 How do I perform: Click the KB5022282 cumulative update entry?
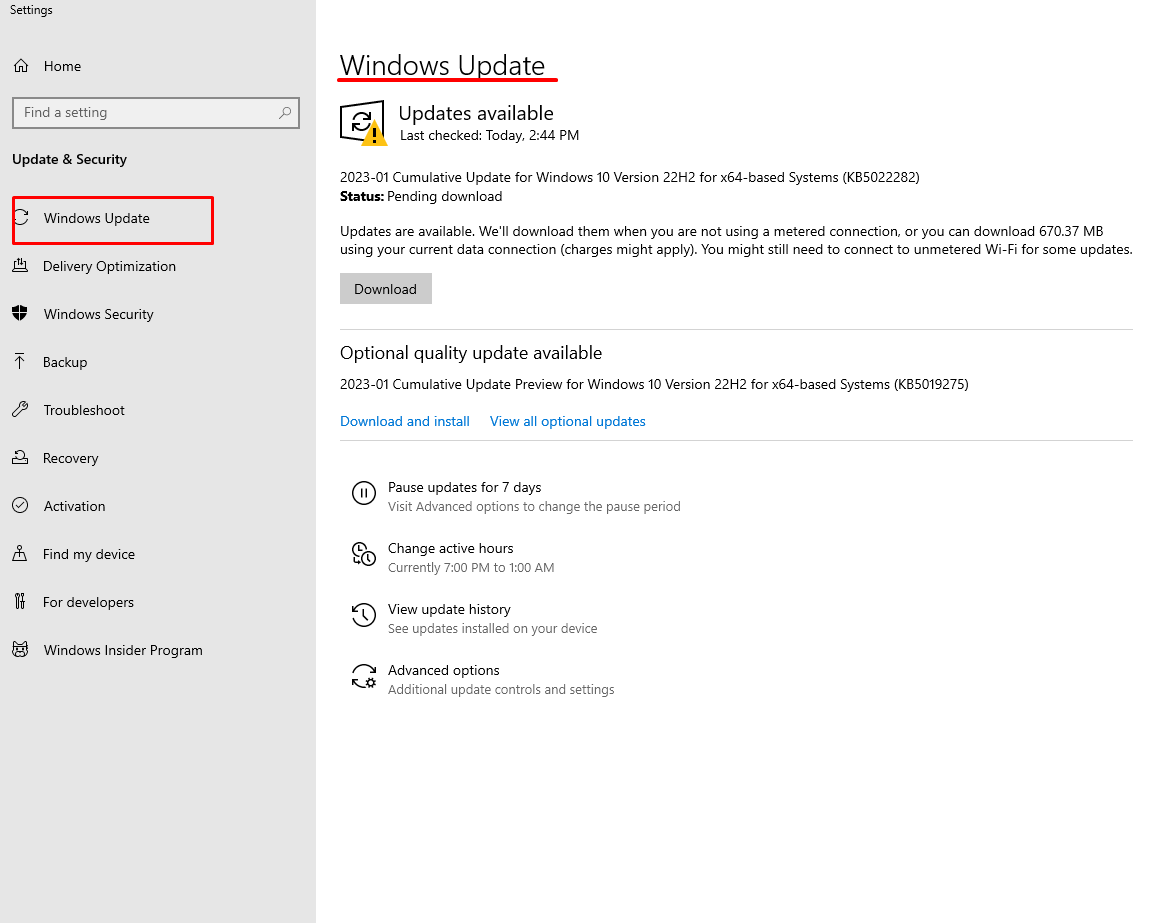click(x=629, y=178)
